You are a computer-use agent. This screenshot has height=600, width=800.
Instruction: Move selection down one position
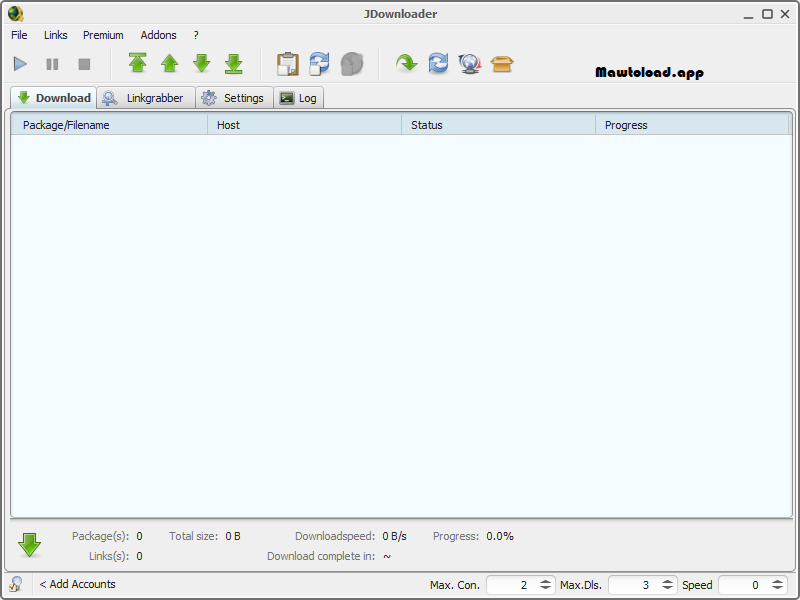click(202, 63)
